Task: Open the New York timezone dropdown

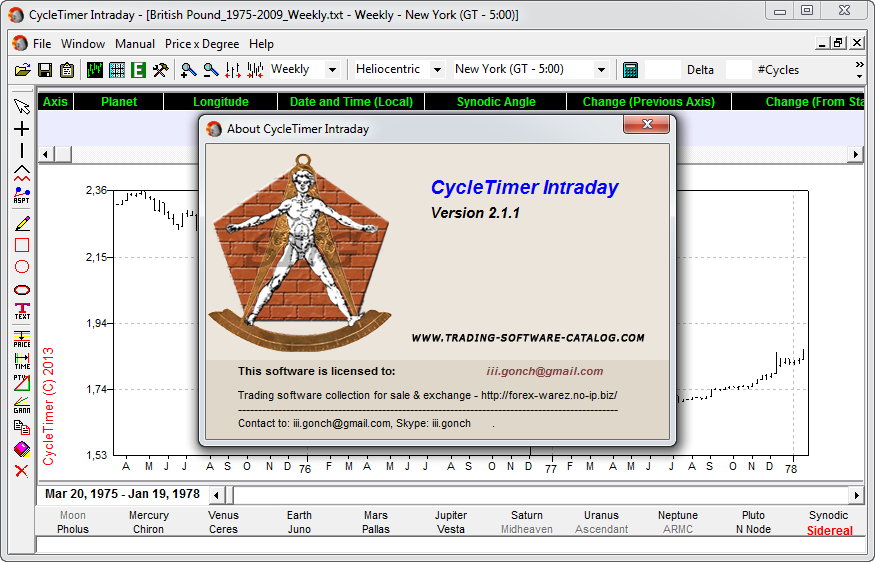Action: 601,70
